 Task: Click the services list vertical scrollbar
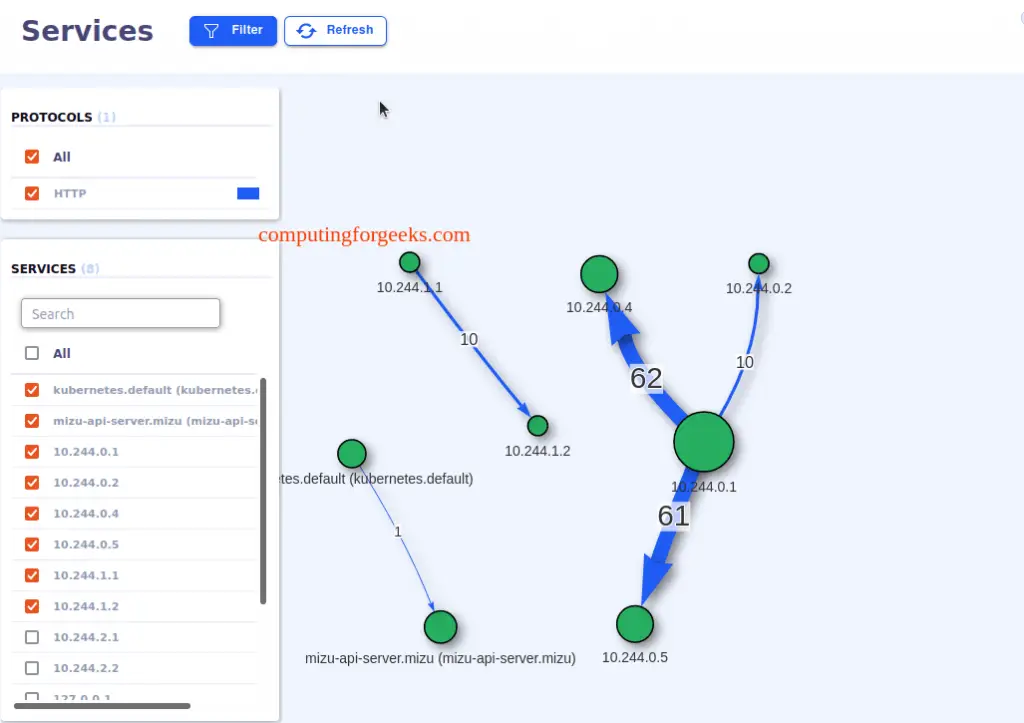[x=263, y=491]
